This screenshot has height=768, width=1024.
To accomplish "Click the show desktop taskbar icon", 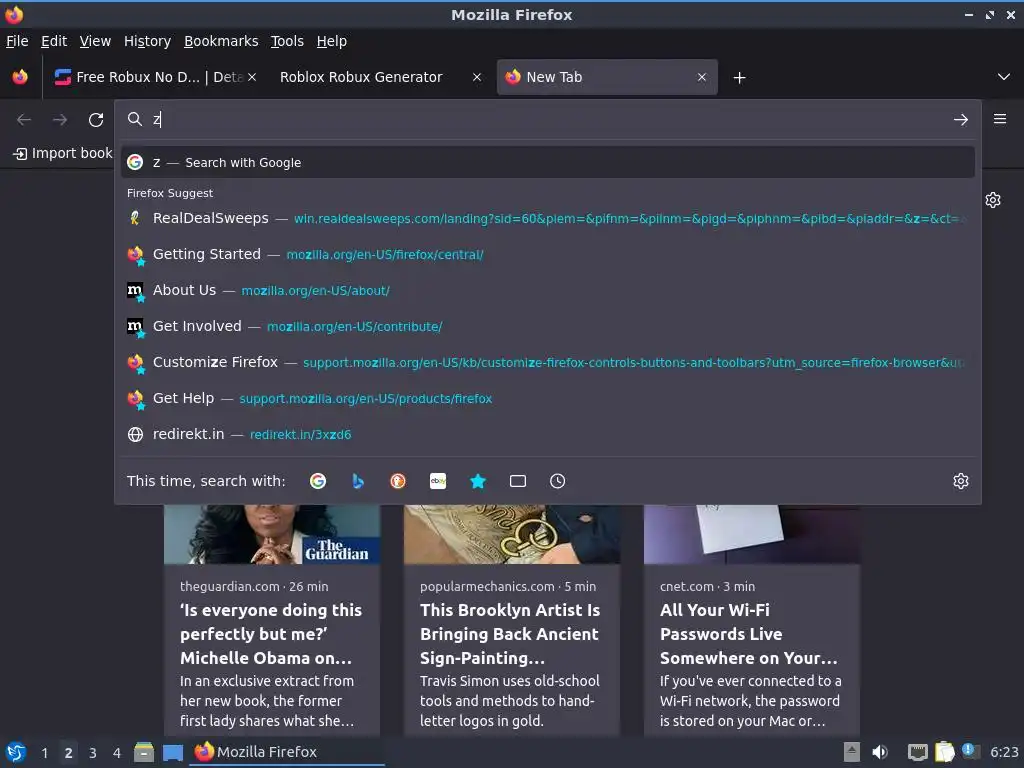I will click(x=173, y=752).
